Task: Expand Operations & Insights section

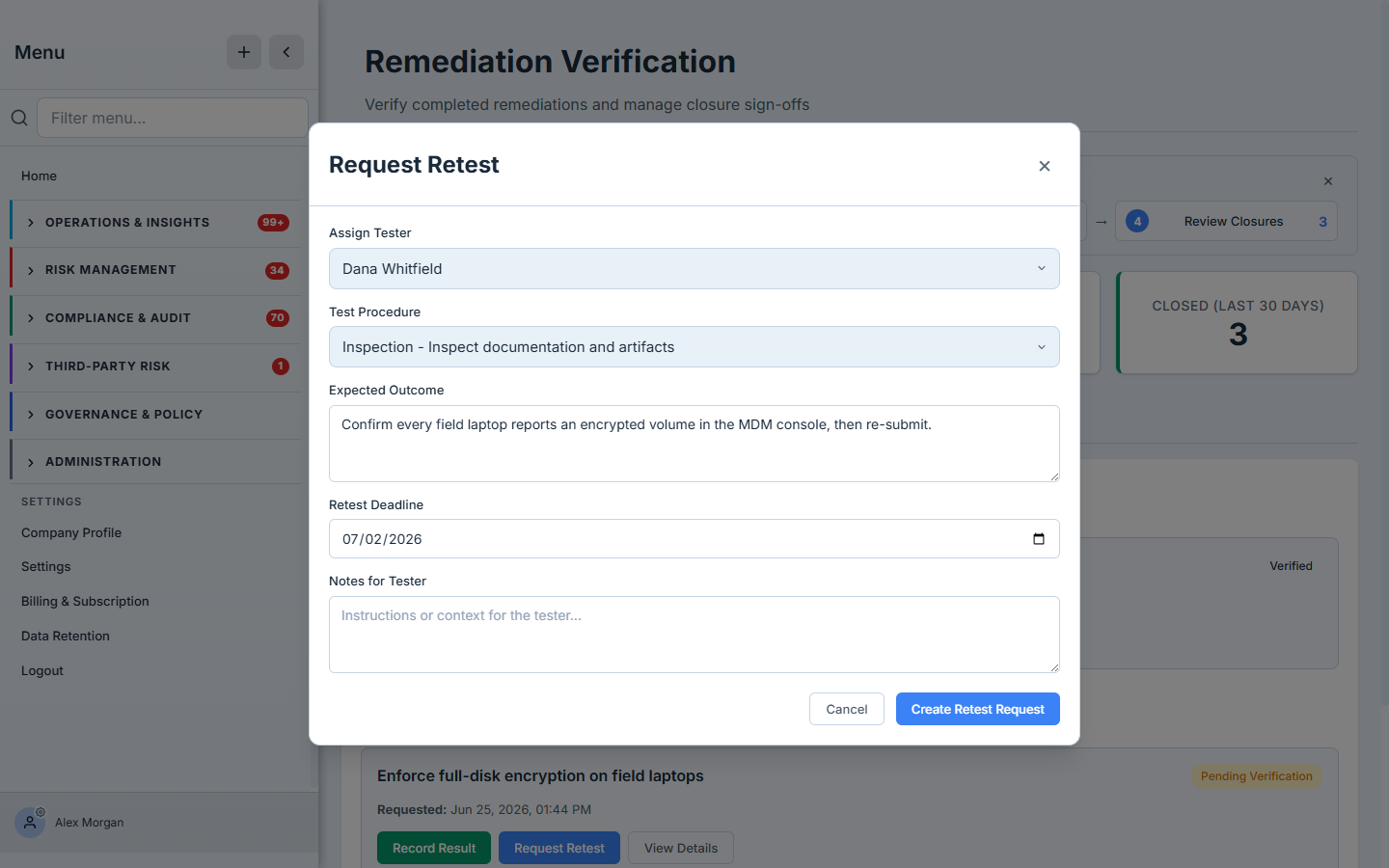Action: point(155,223)
